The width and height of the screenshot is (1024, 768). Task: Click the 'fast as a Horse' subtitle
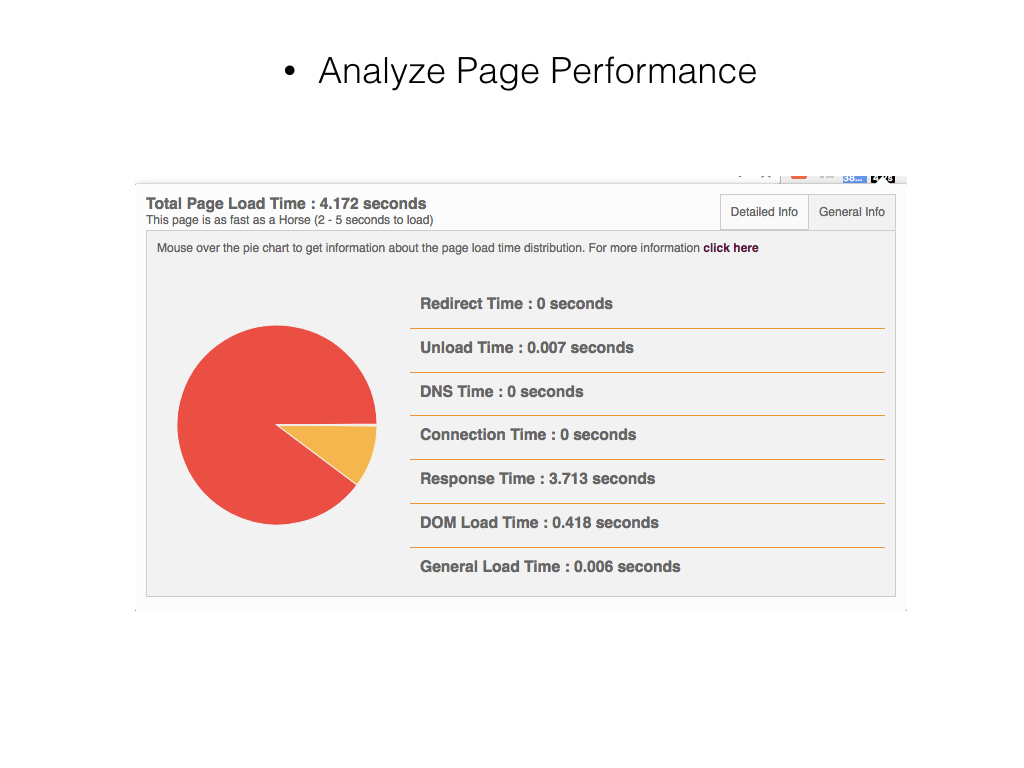coord(289,220)
